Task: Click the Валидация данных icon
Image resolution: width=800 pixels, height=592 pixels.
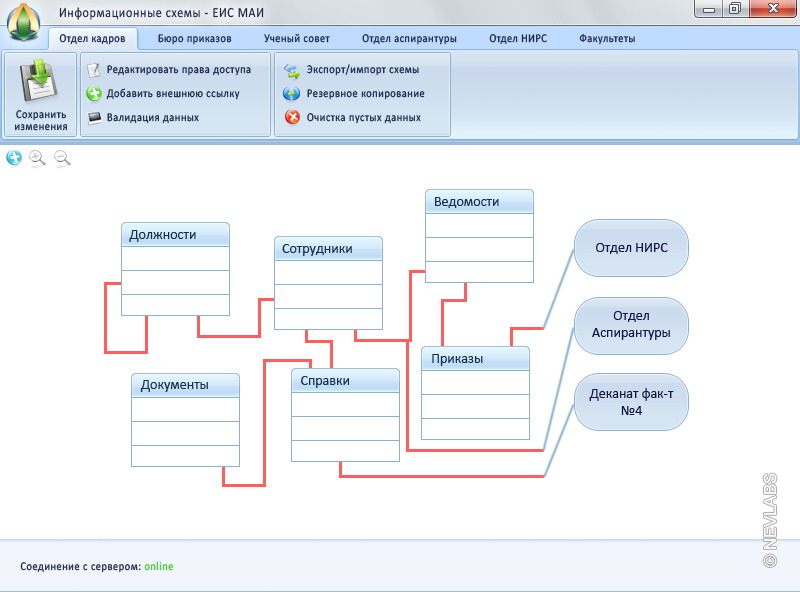Action: coord(94,118)
